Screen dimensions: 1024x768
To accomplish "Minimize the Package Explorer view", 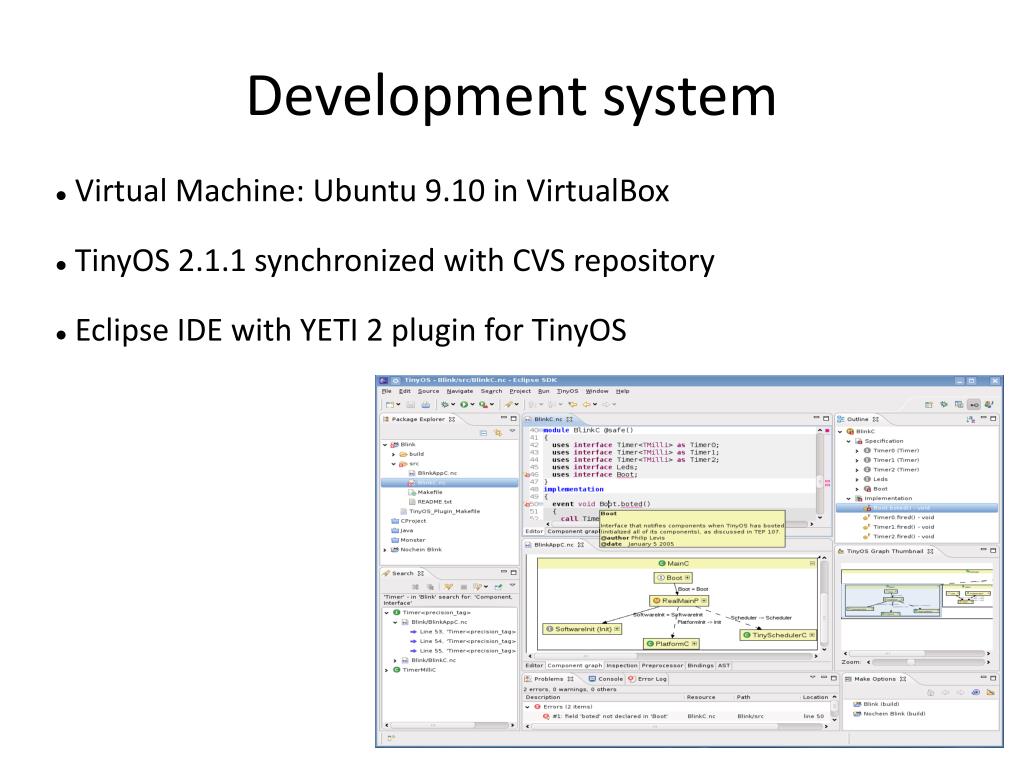I will click(504, 419).
